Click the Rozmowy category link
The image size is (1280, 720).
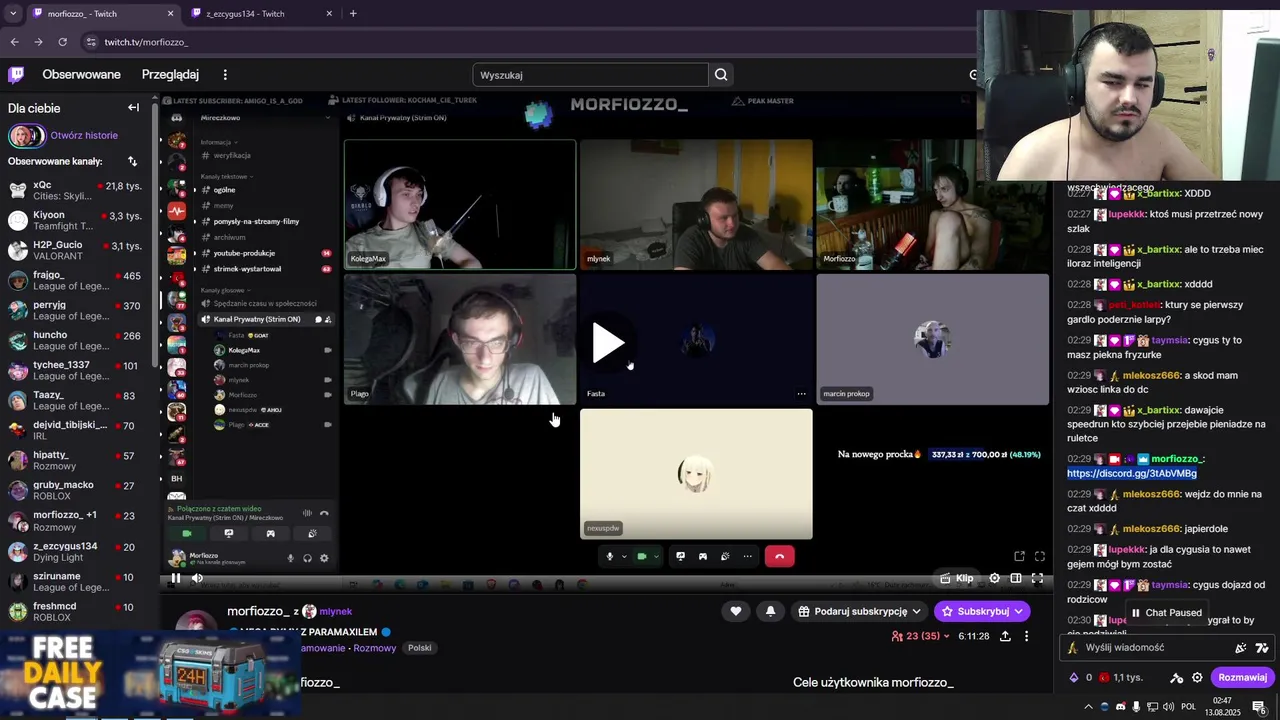point(375,648)
